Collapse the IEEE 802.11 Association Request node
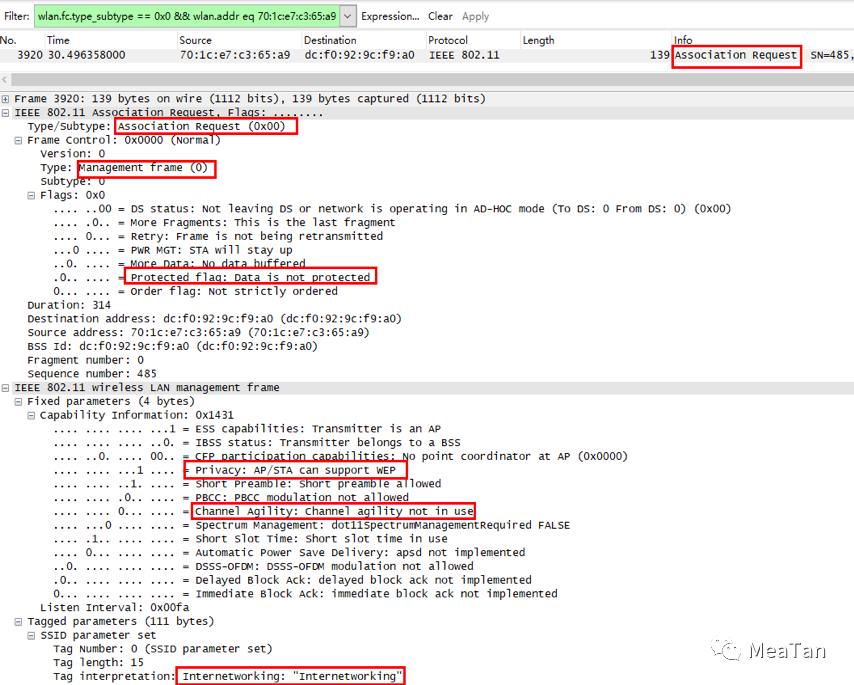The height and width of the screenshot is (685, 854). (x=7, y=113)
